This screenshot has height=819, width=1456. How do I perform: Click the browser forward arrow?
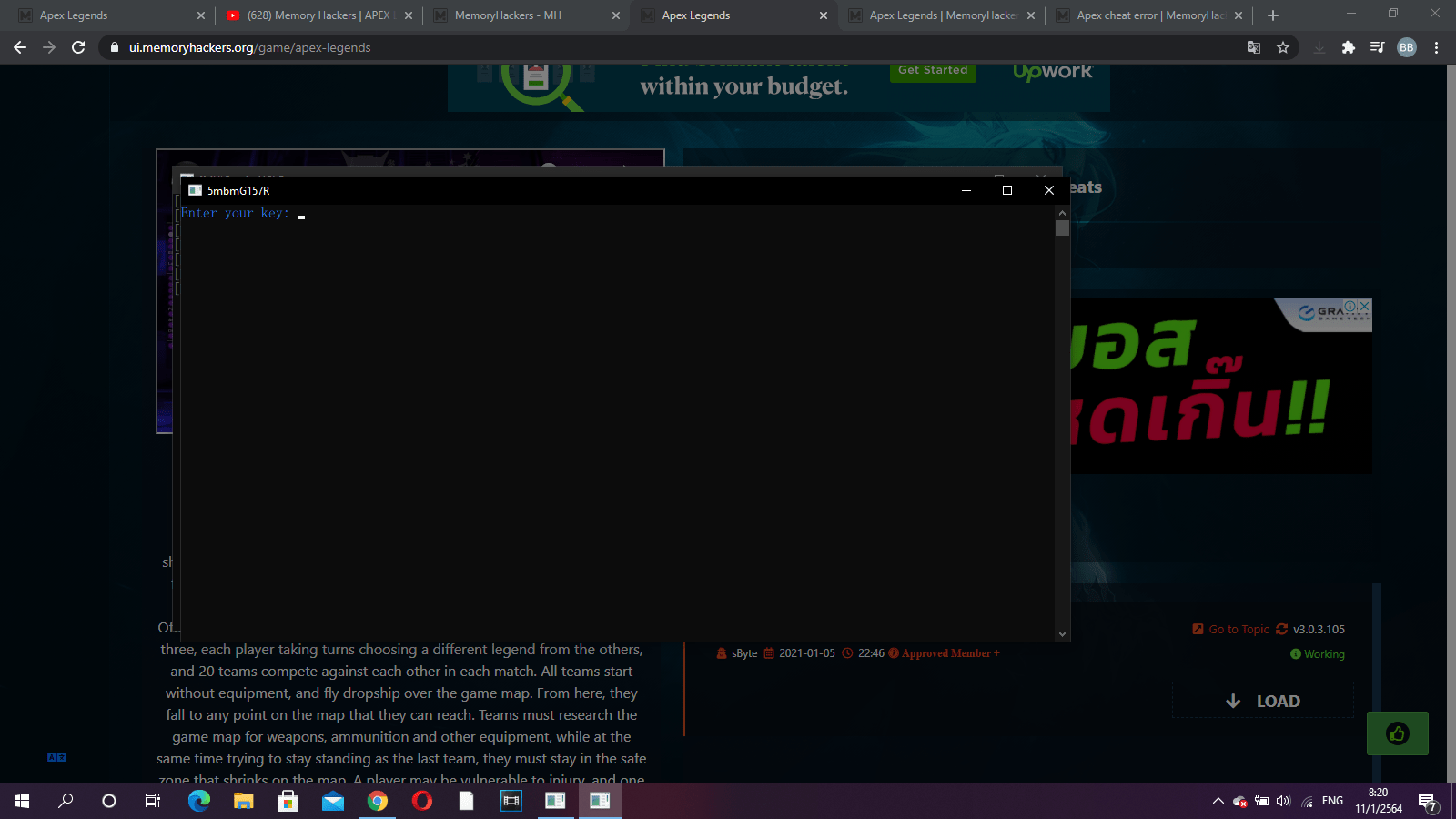point(49,47)
